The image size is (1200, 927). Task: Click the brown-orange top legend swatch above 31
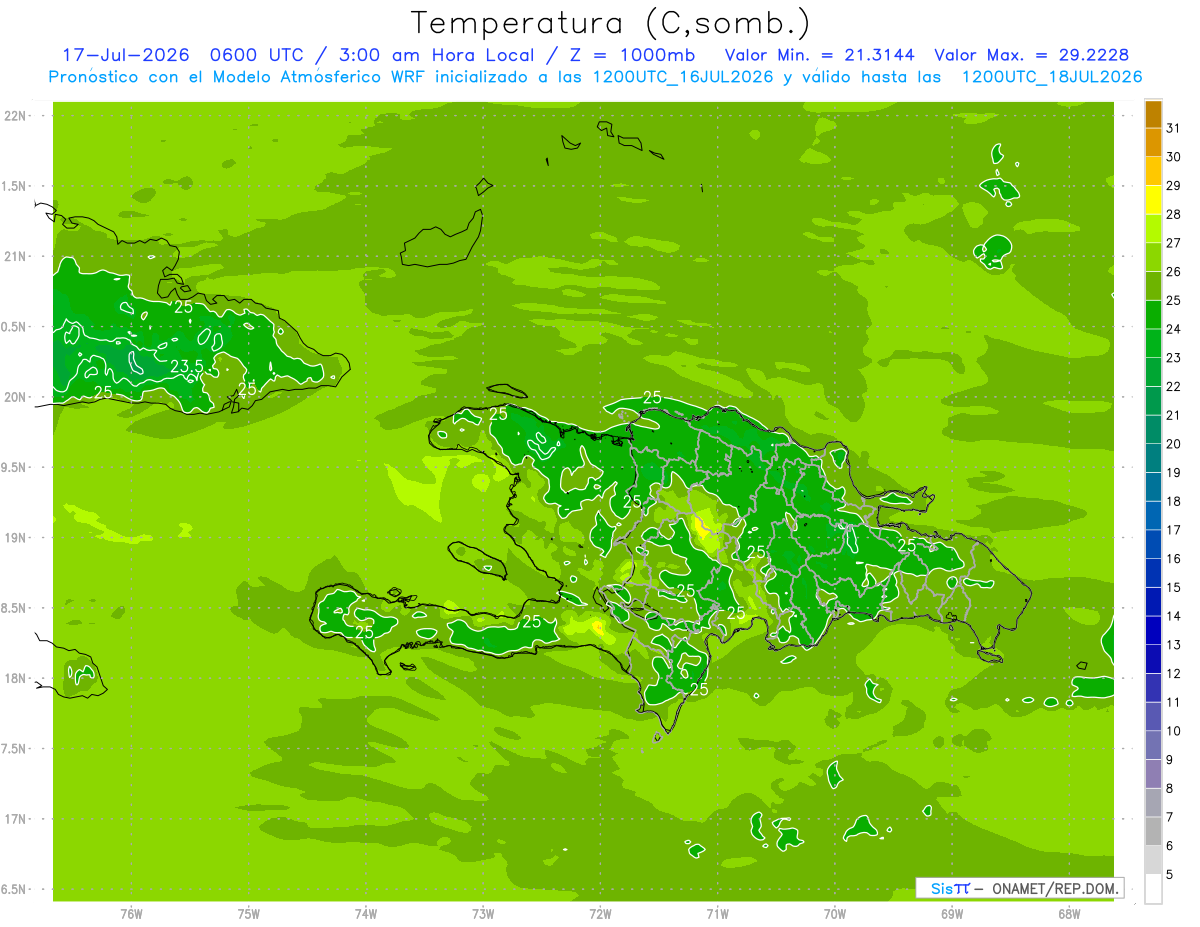(x=1153, y=114)
